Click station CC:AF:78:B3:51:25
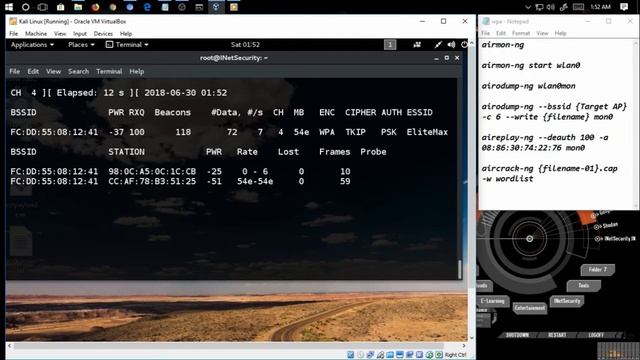The height and width of the screenshot is (360, 640). (152, 181)
